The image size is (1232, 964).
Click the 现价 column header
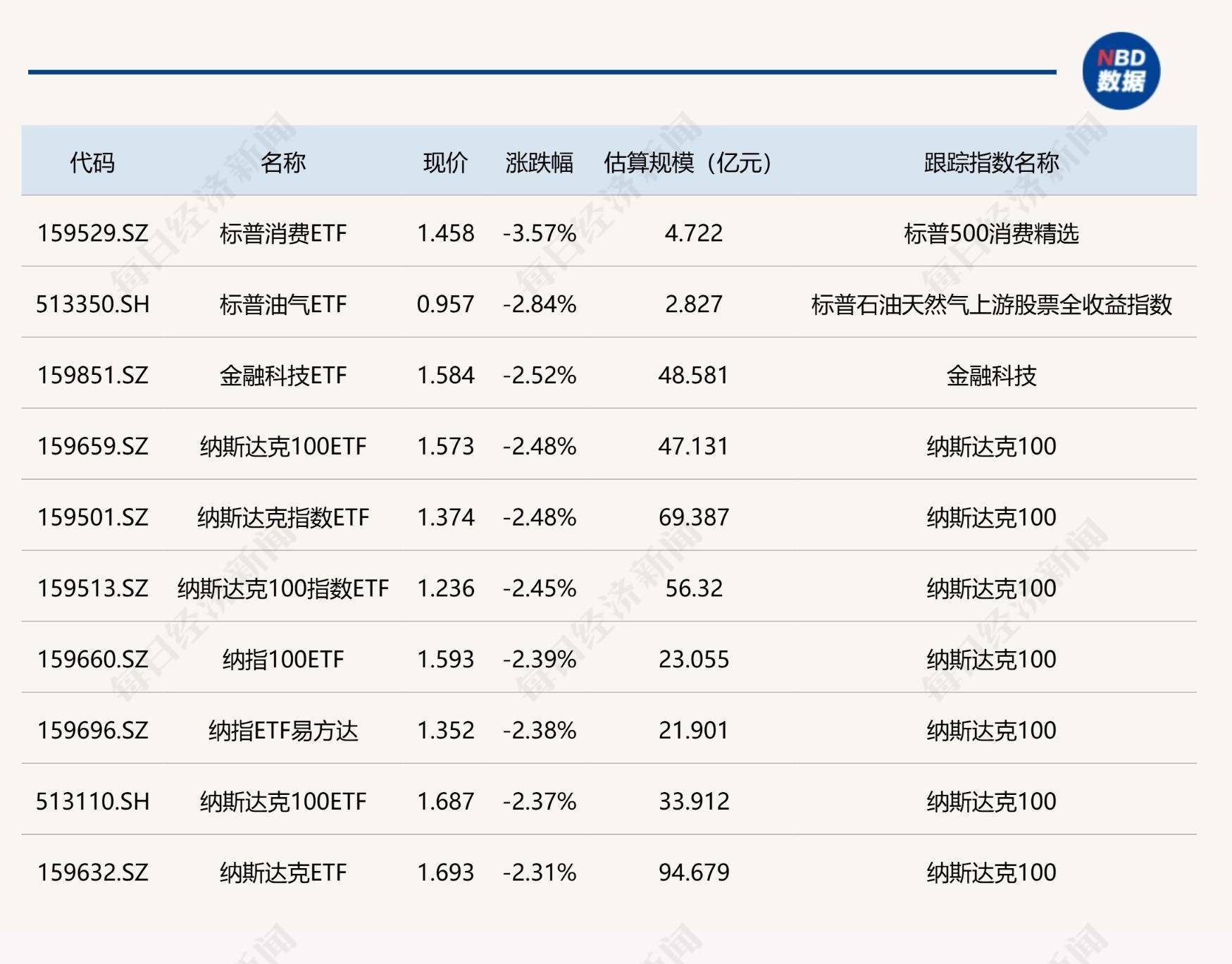tap(441, 161)
